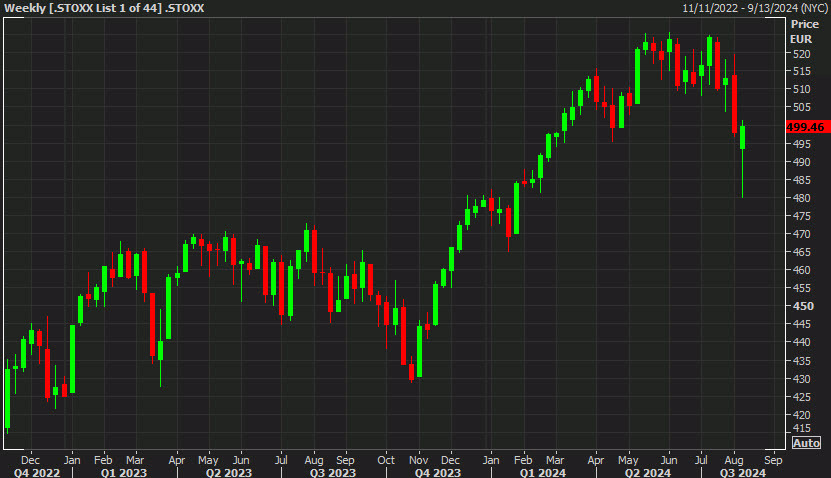Click the Q4 2022 quarter label
831x478 pixels.
(x=37, y=472)
